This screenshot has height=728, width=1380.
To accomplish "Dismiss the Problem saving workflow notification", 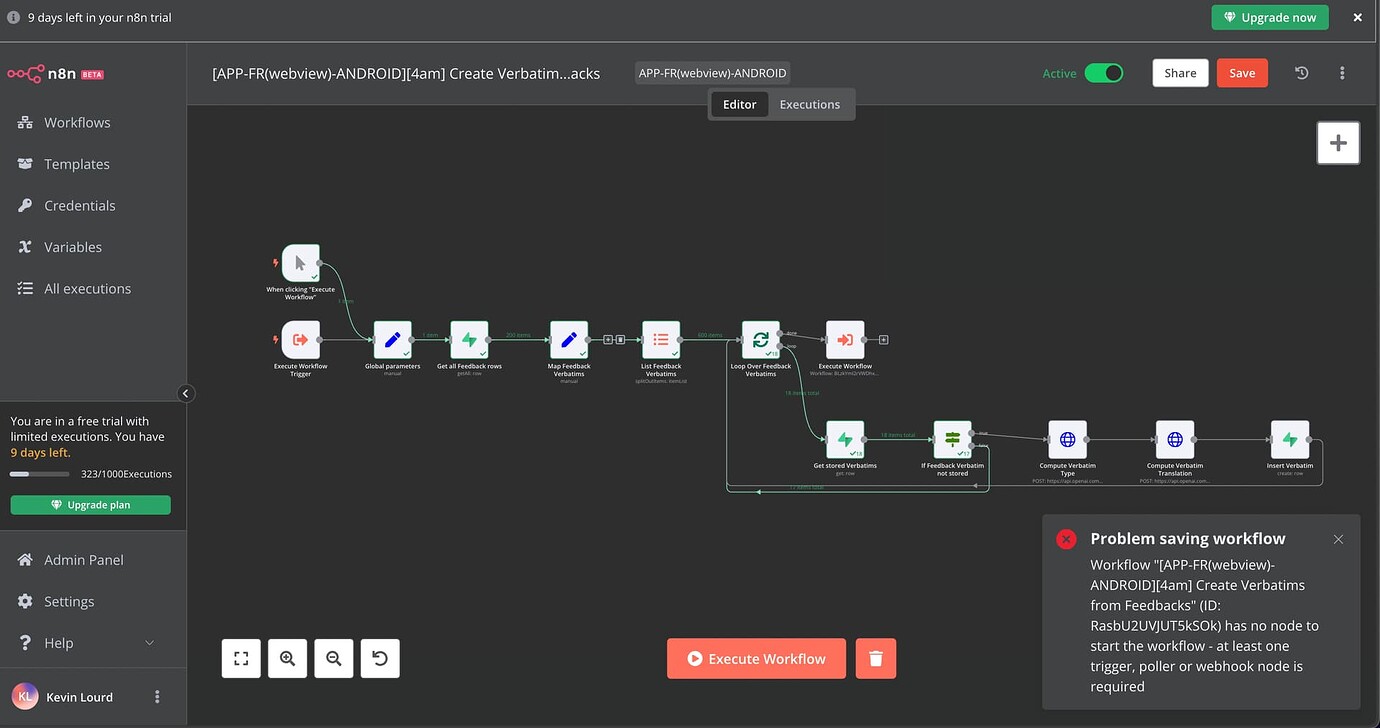I will tap(1338, 539).
